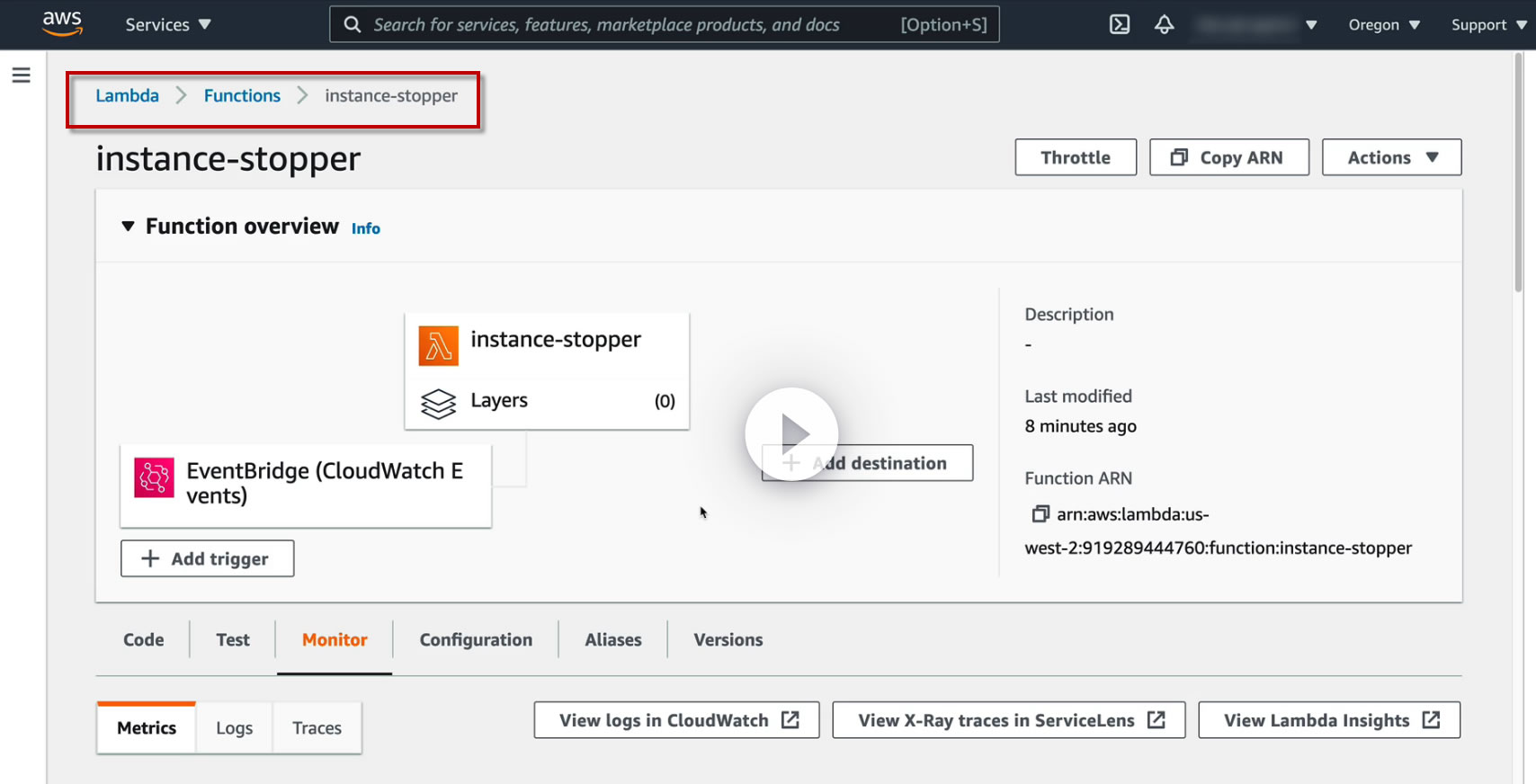The image size is (1536, 784).
Task: Click the Description label text
Action: (1069, 314)
